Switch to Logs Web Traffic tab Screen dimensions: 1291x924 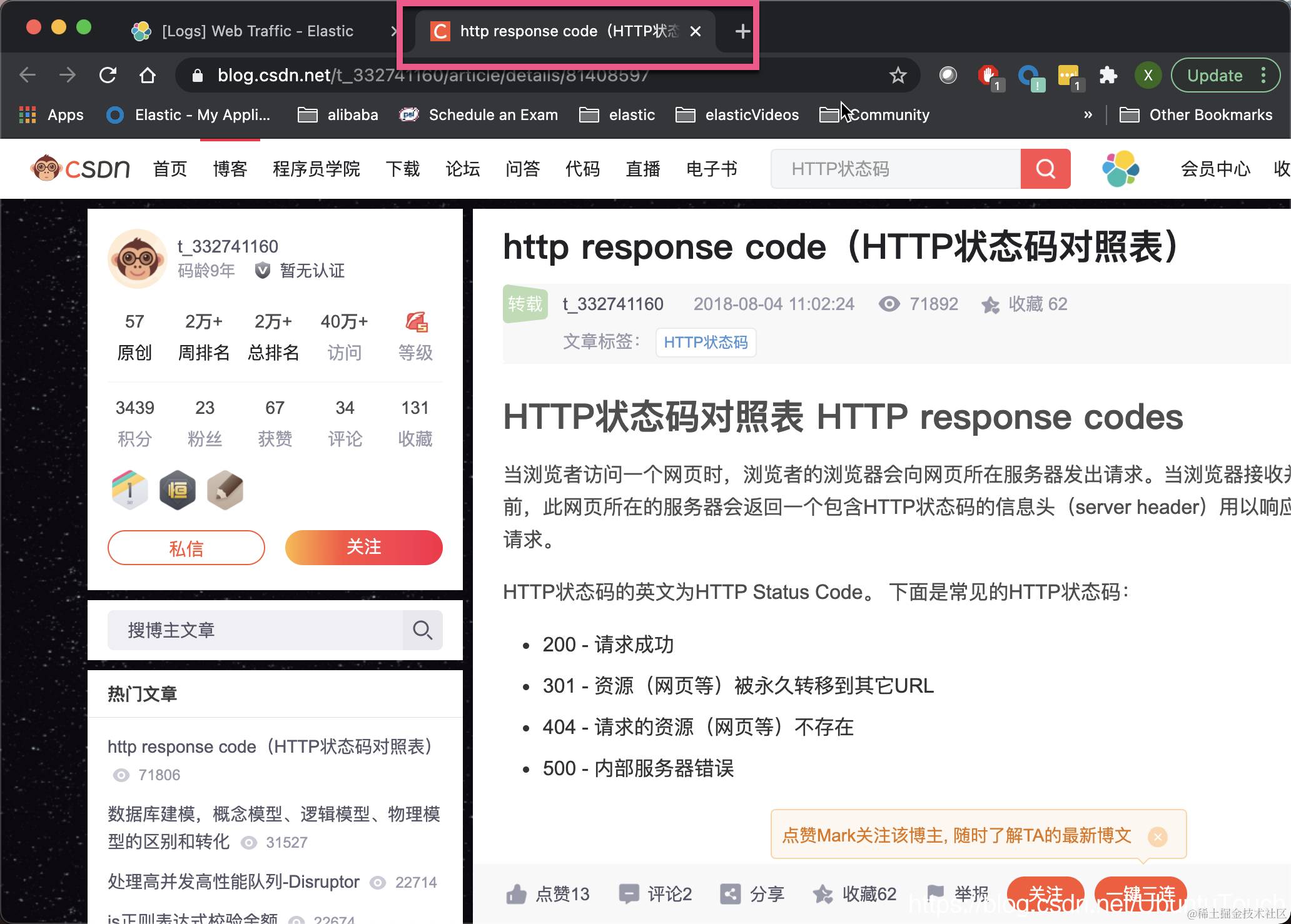point(256,31)
